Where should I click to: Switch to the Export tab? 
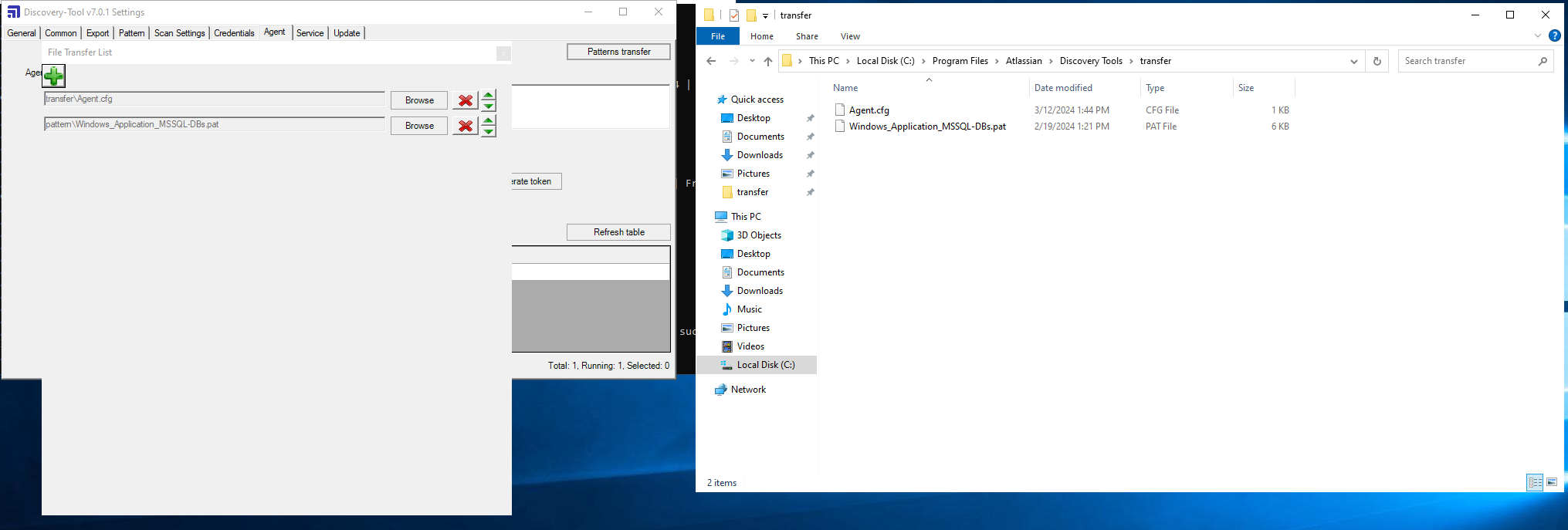click(97, 33)
